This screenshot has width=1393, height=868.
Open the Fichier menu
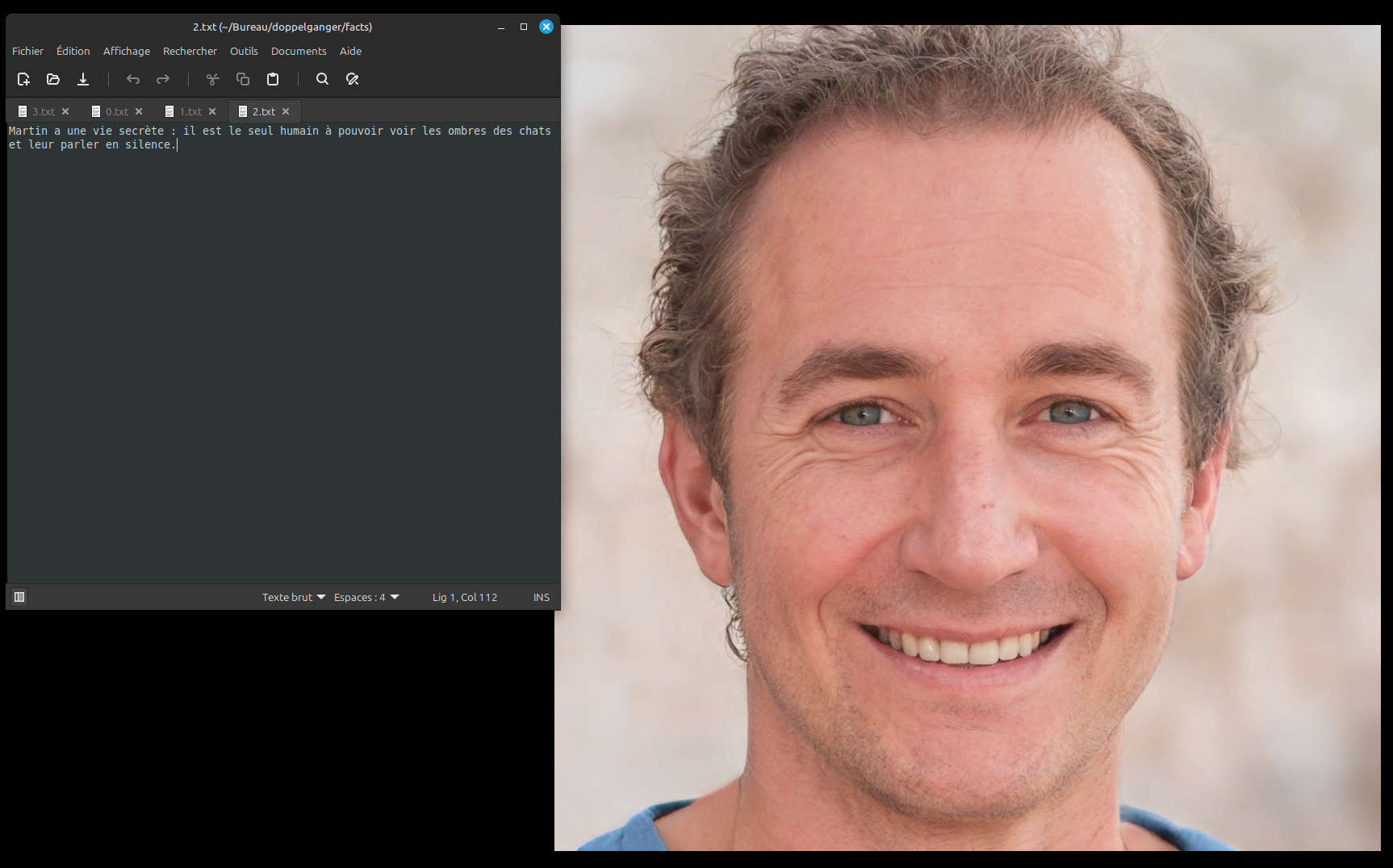[27, 51]
